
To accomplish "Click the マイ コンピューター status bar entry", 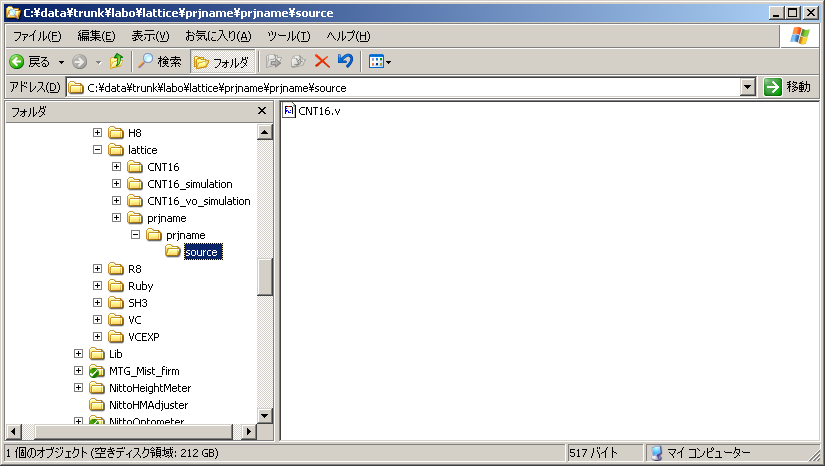I will [701, 453].
